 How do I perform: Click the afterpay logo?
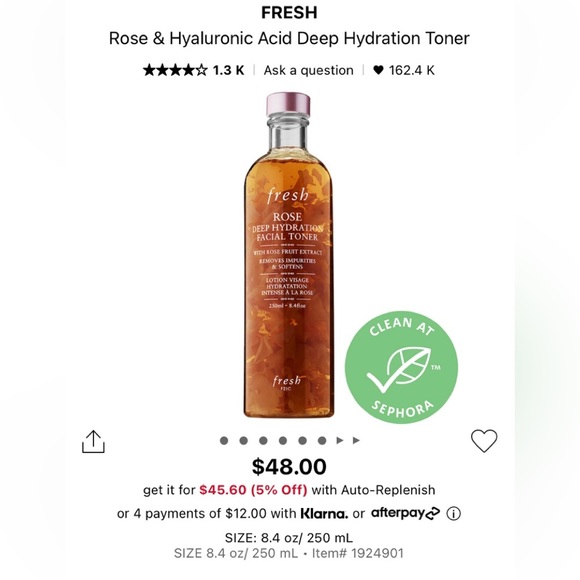point(405,513)
